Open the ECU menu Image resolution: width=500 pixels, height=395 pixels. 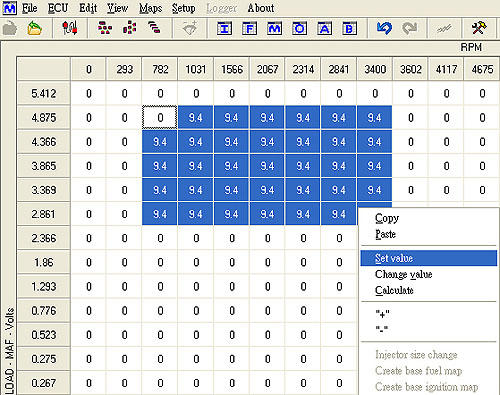click(x=58, y=8)
